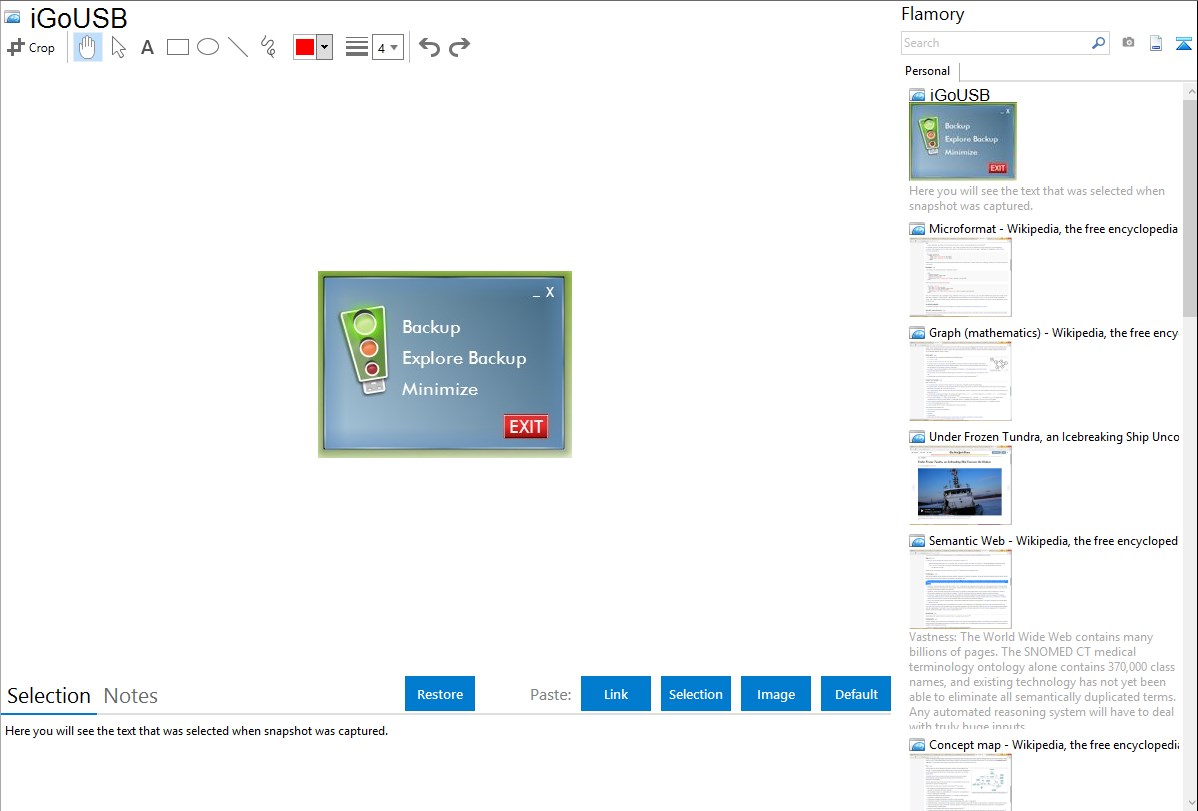Image resolution: width=1198 pixels, height=811 pixels.
Task: Click the Flamory search field
Action: pyautogui.click(x=995, y=43)
